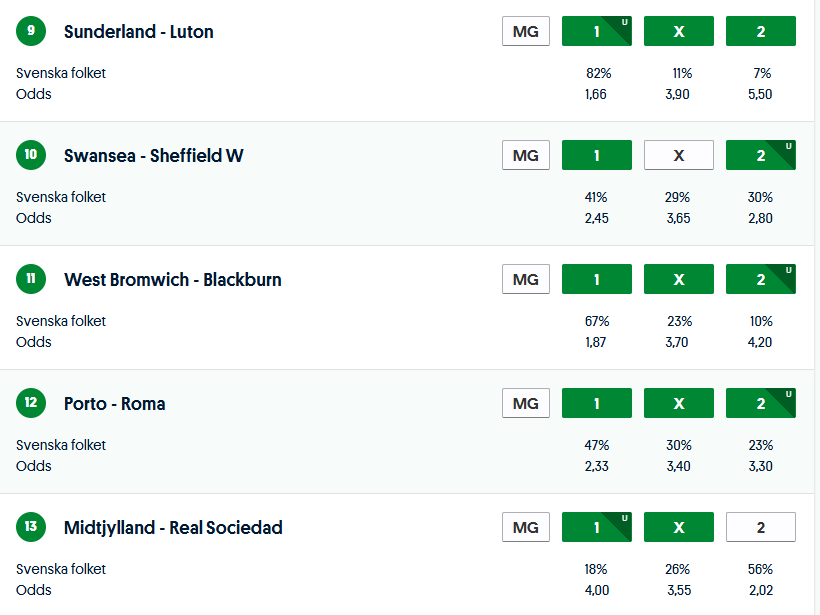Enable away win 2 for Midtjylland - Real Sociedad
Viewport: 820px width, 615px height.
[761, 527]
